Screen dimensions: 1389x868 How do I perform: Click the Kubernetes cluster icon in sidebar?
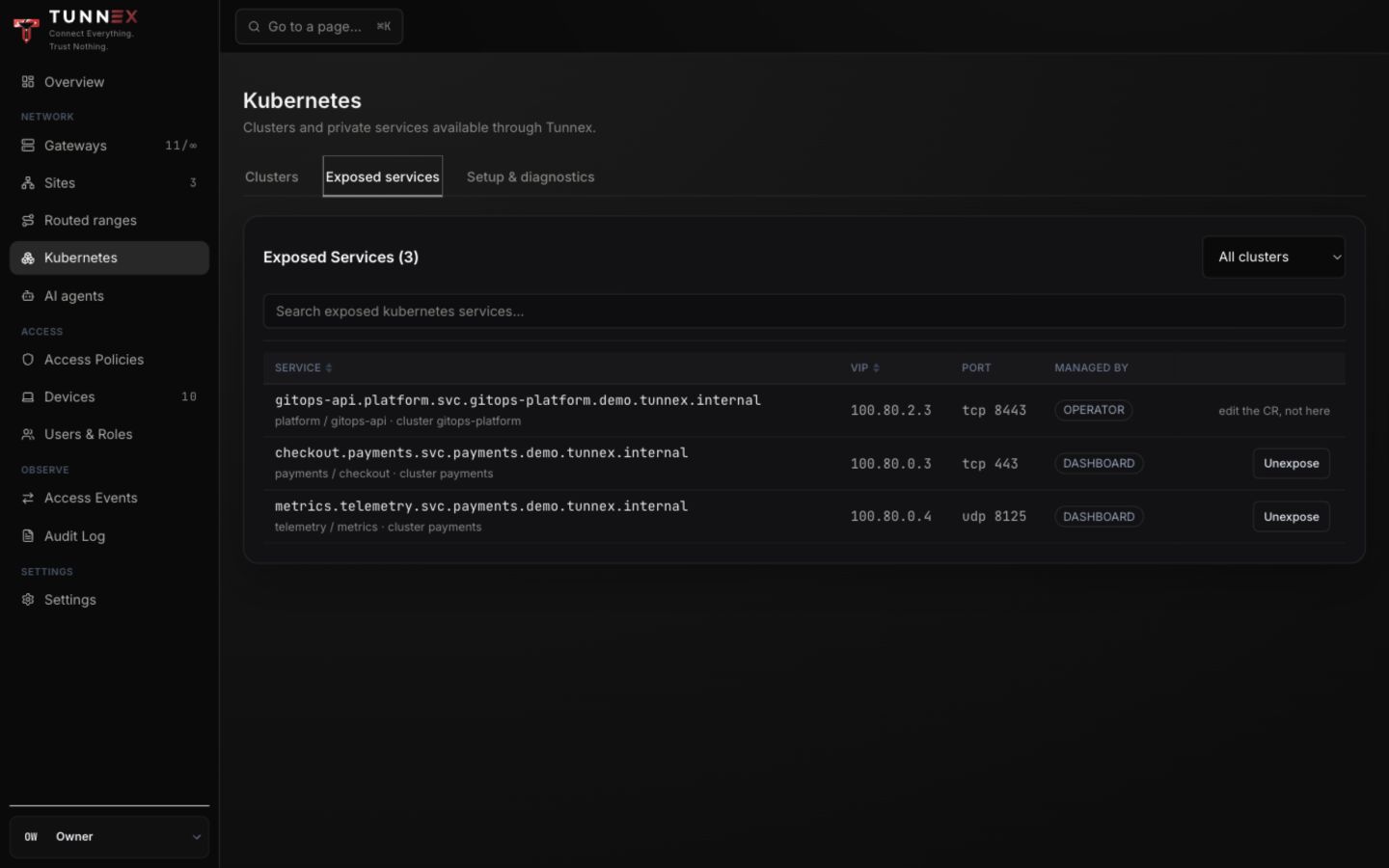click(x=28, y=258)
